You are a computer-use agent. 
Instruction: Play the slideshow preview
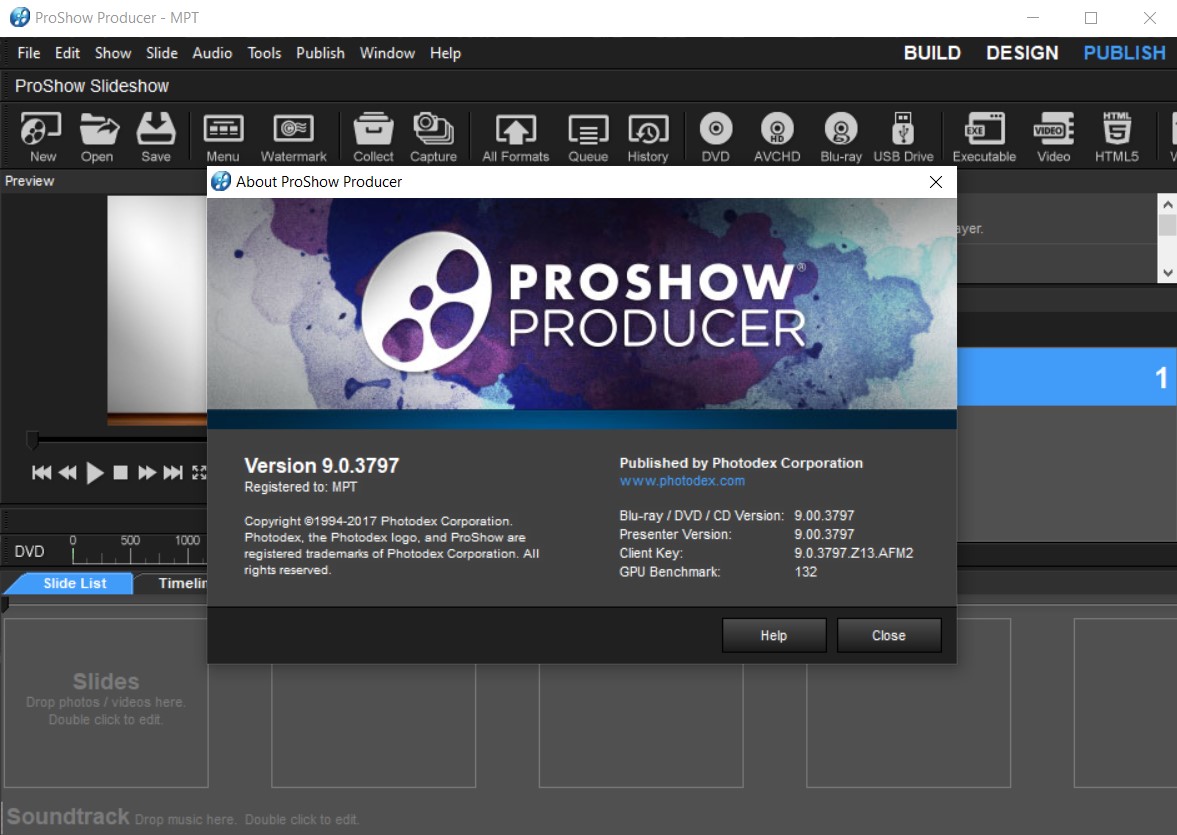(95, 473)
